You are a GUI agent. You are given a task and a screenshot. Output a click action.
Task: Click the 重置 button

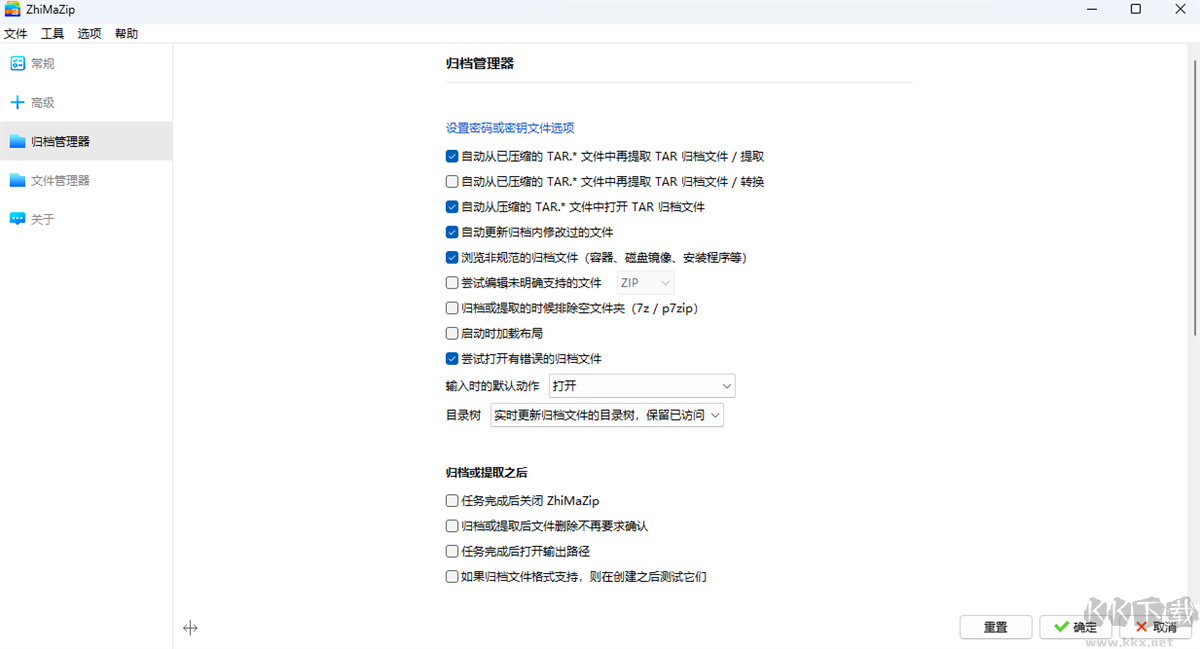(x=995, y=627)
